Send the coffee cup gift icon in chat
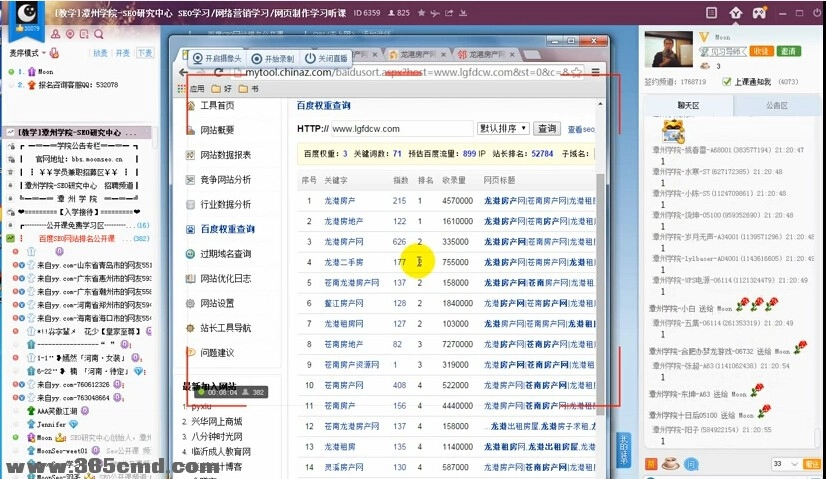This screenshot has width=826, height=479. [x=670, y=463]
